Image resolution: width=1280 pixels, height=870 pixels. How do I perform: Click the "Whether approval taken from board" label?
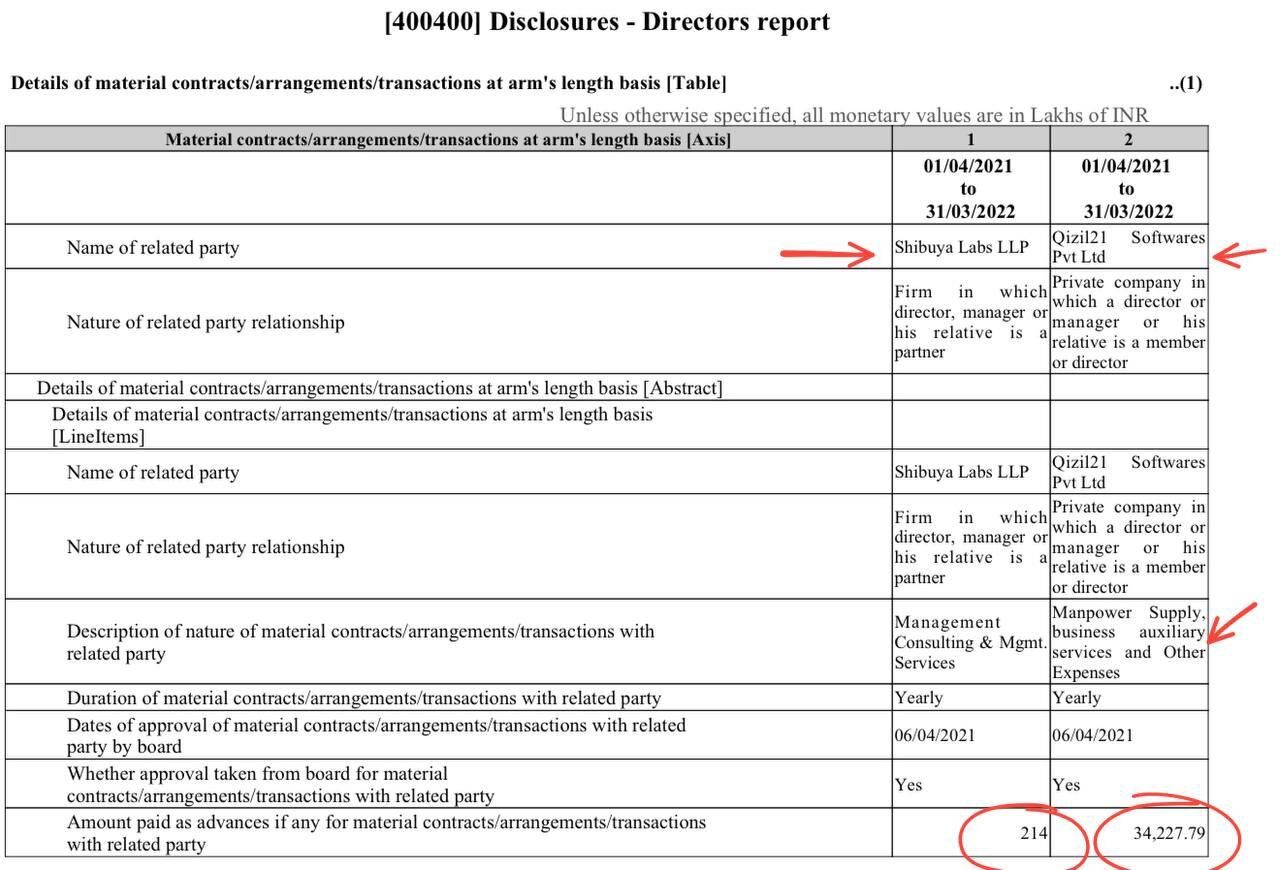tap(280, 785)
